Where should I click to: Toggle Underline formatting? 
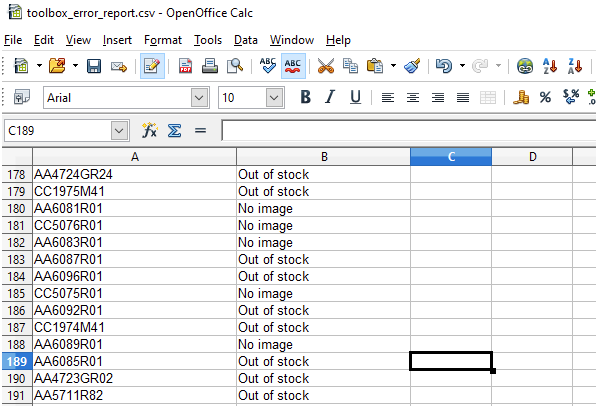(355, 97)
